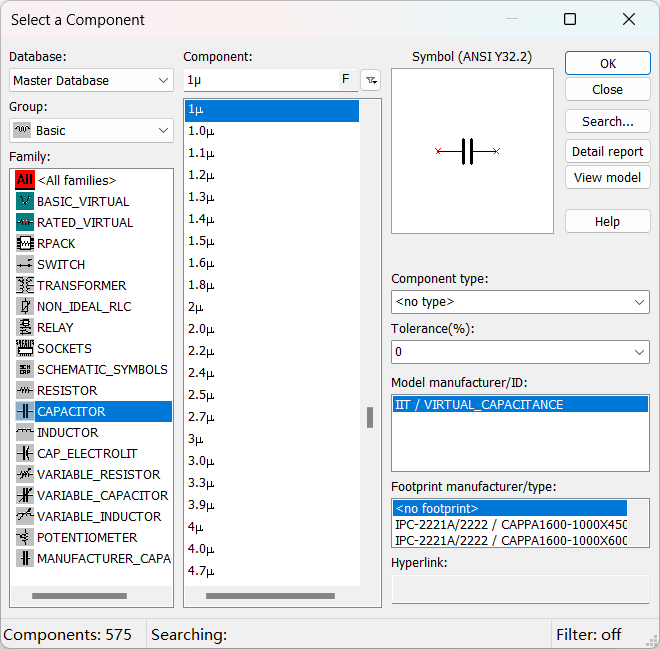Select the 4.0µ component entry
660x649 pixels.
click(x=272, y=549)
